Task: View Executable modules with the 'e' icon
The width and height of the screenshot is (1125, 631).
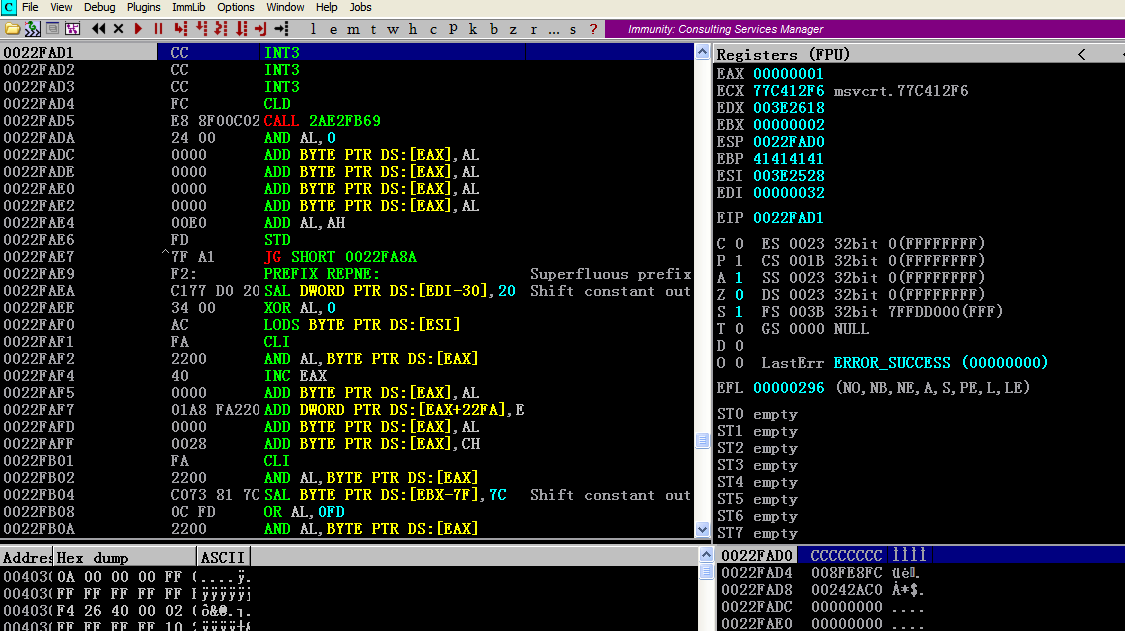Action: tap(333, 29)
